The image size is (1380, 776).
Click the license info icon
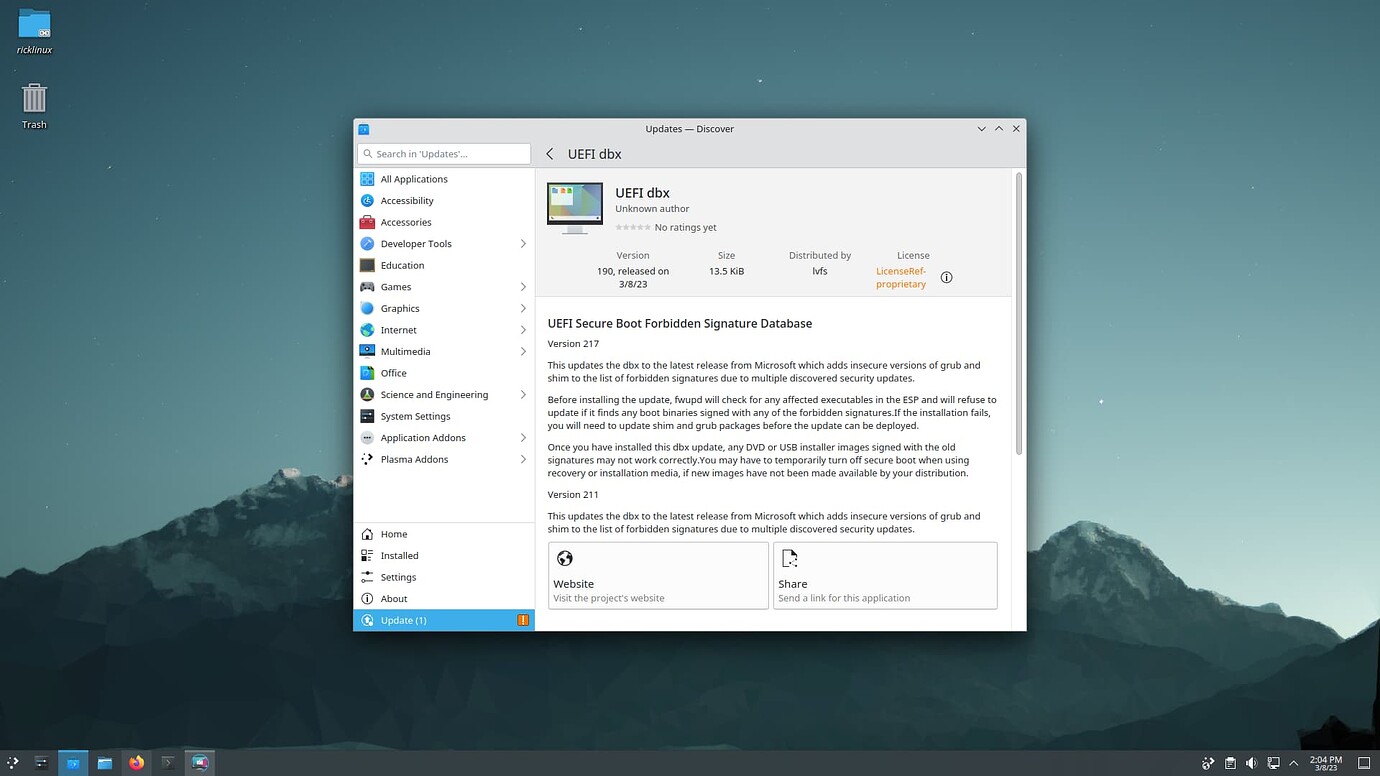coord(946,277)
